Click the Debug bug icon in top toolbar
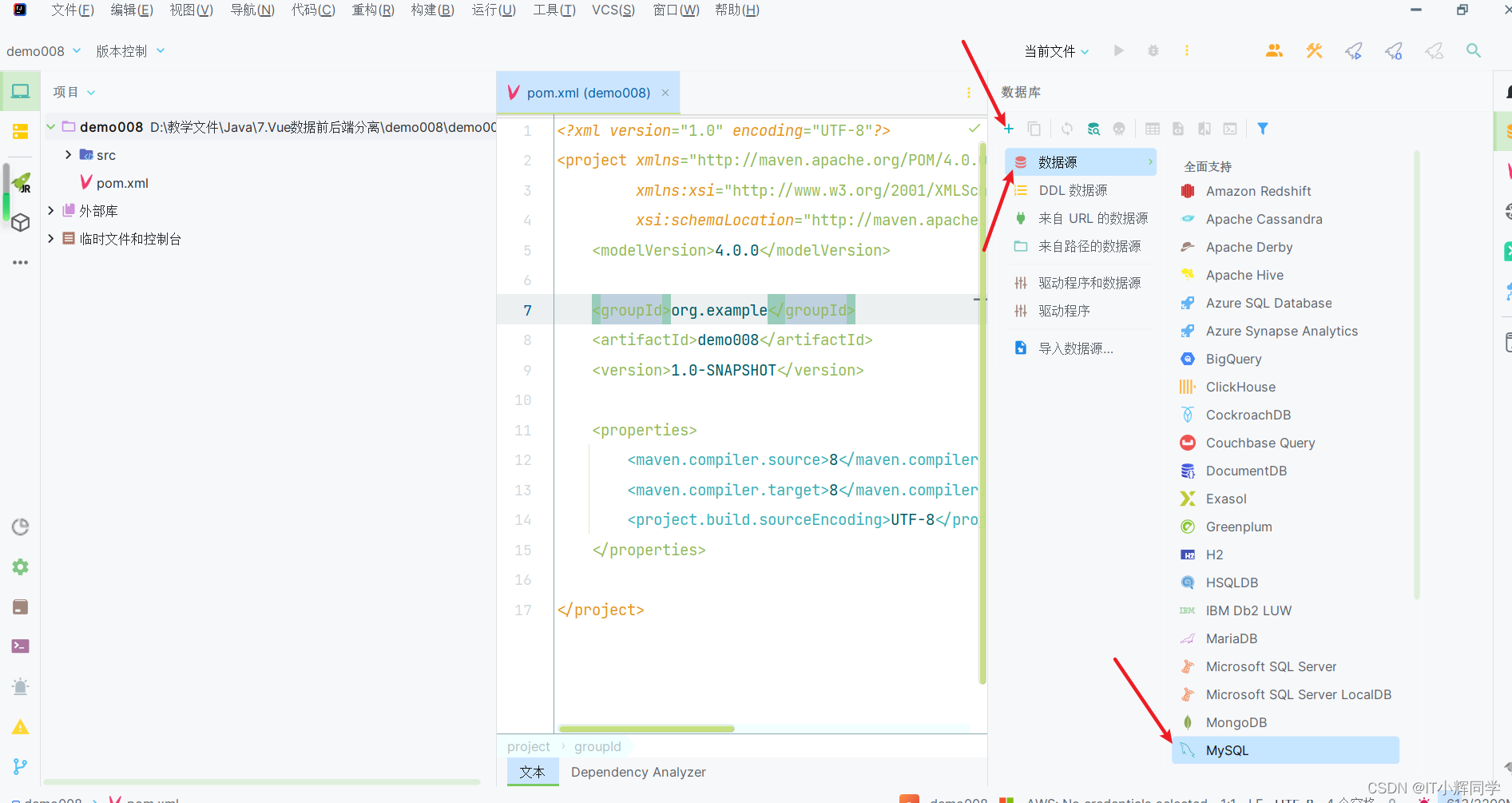This screenshot has height=803, width=1512. (x=1153, y=50)
